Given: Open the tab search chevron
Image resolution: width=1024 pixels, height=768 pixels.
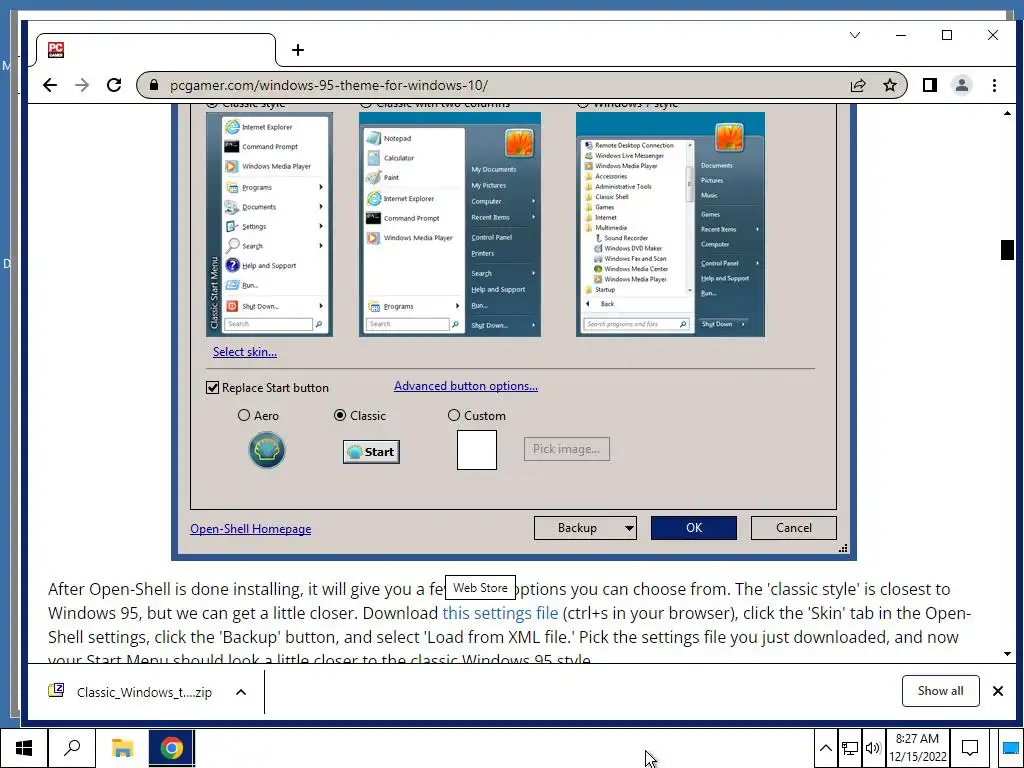Looking at the screenshot, I should (855, 35).
